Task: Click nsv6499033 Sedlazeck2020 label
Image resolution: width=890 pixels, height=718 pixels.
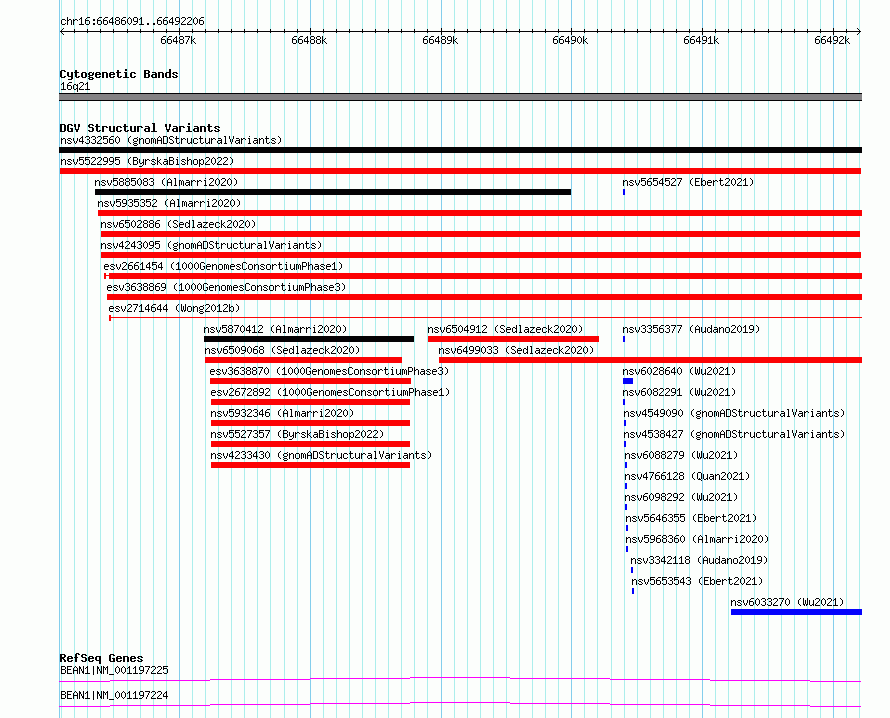Action: pyautogui.click(x=516, y=350)
